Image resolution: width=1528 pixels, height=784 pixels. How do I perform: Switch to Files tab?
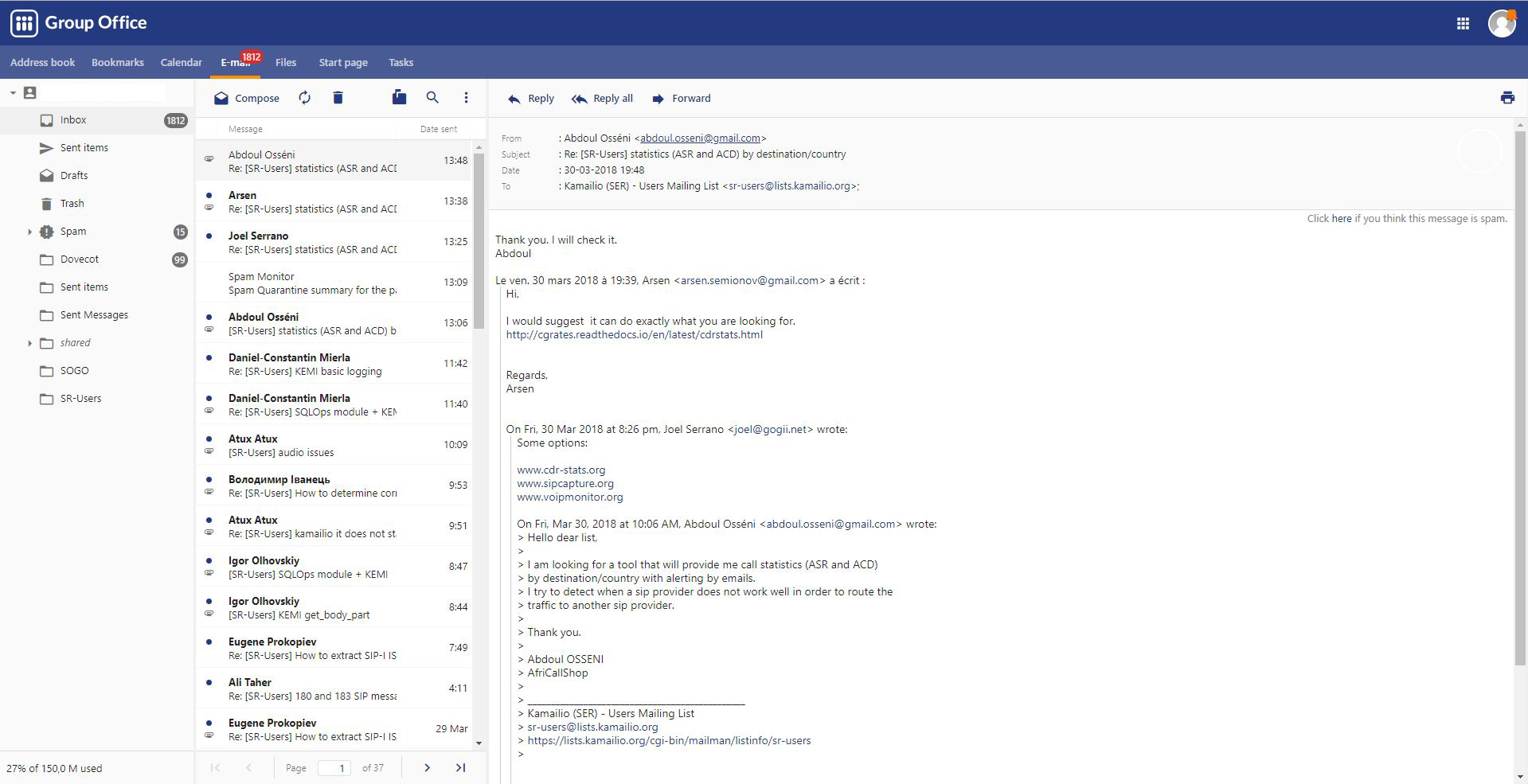coord(286,62)
